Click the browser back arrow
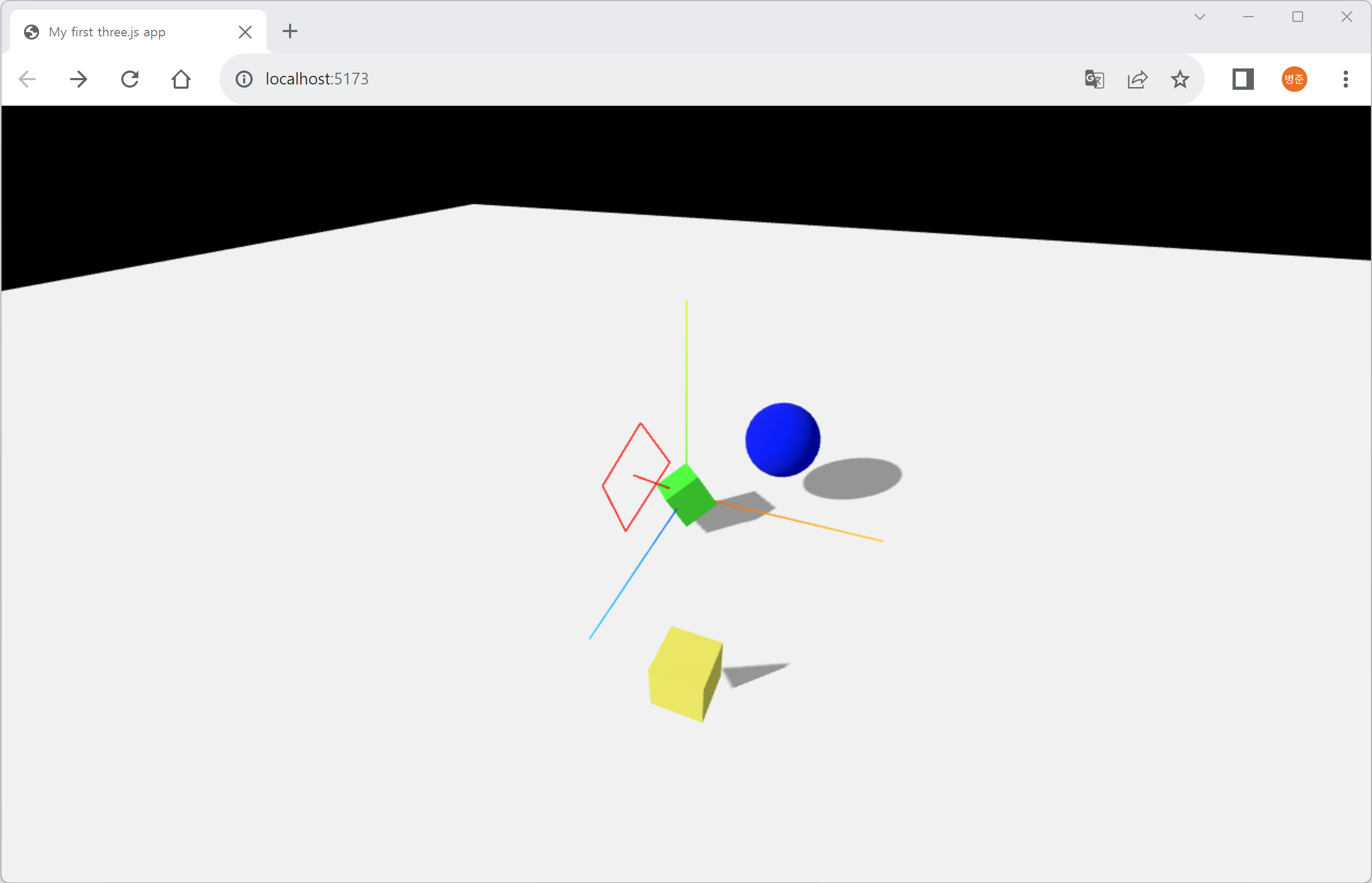 (x=27, y=79)
